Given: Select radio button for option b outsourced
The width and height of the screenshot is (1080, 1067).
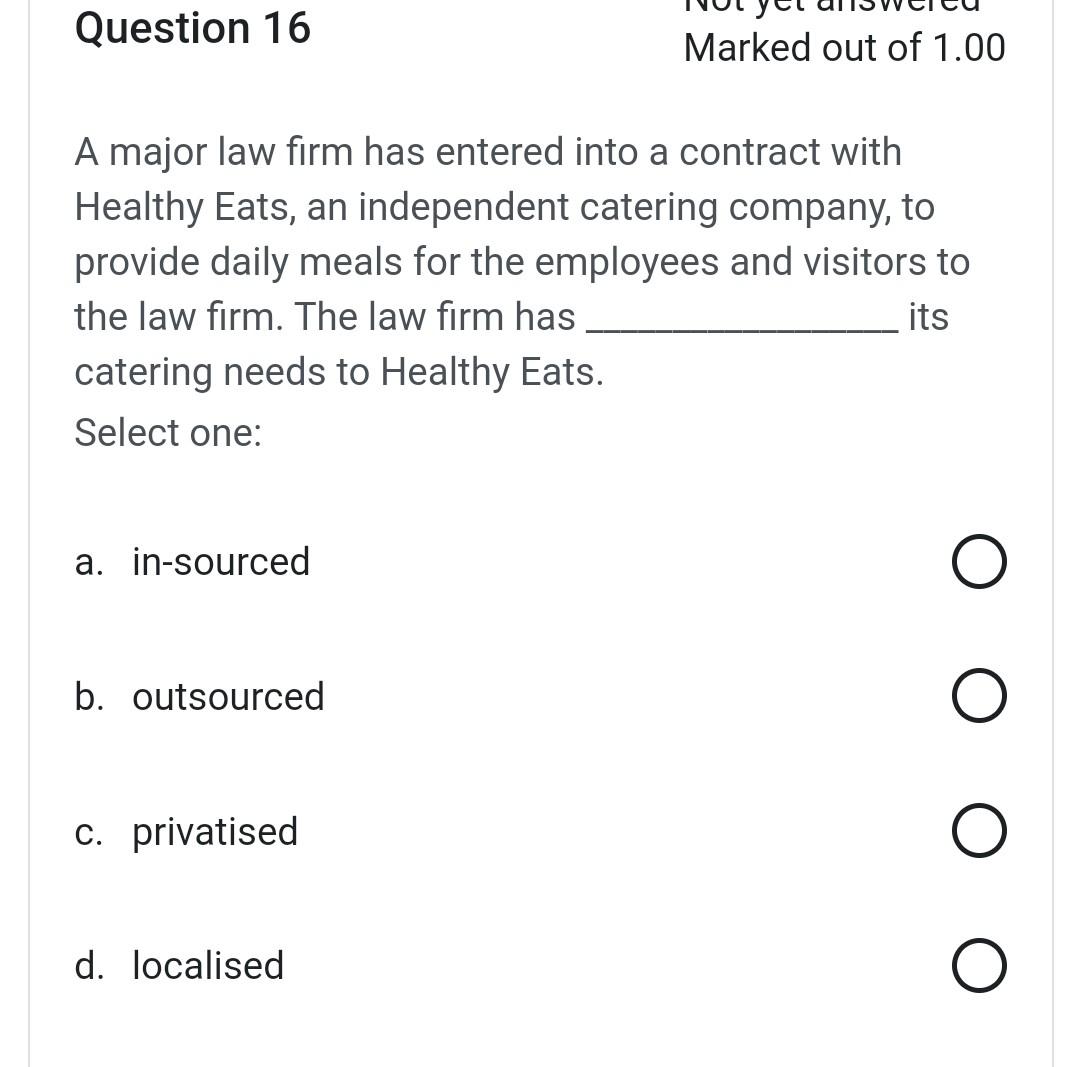Looking at the screenshot, I should point(978,695).
